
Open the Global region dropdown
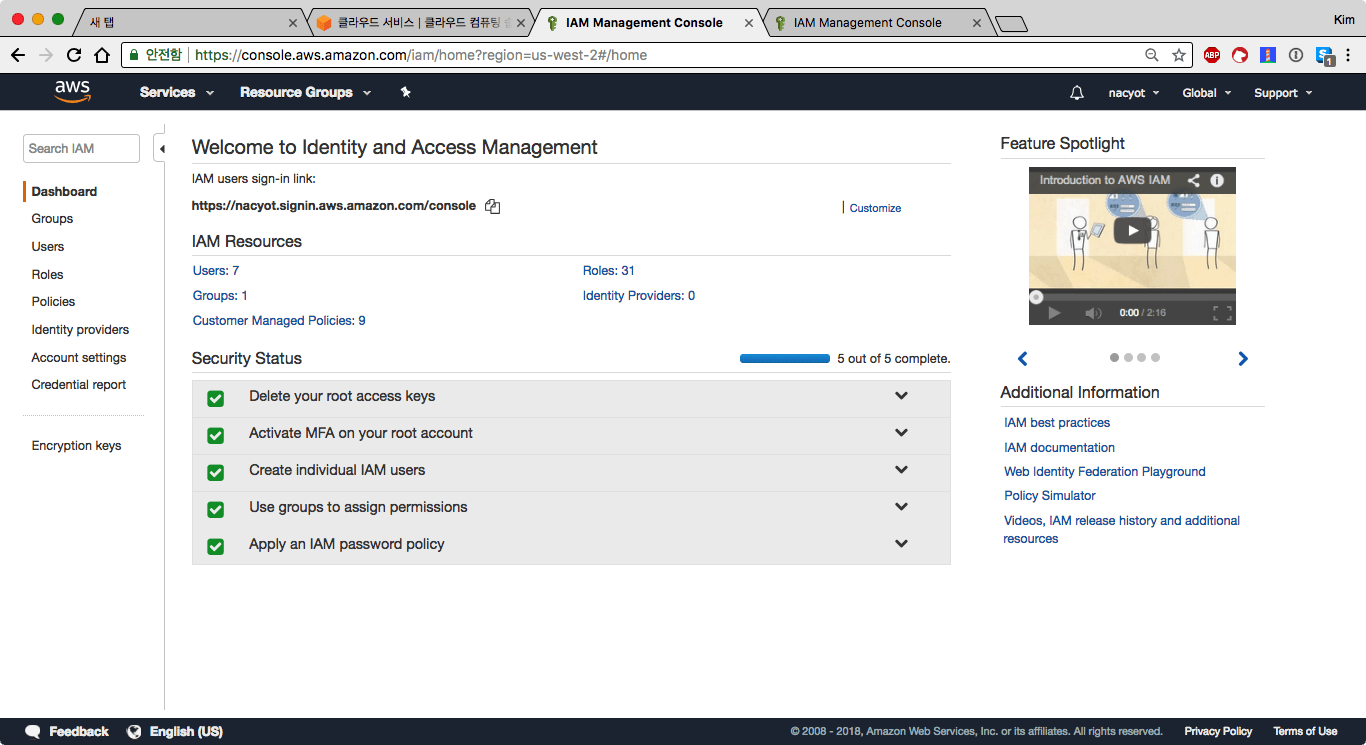[1206, 93]
